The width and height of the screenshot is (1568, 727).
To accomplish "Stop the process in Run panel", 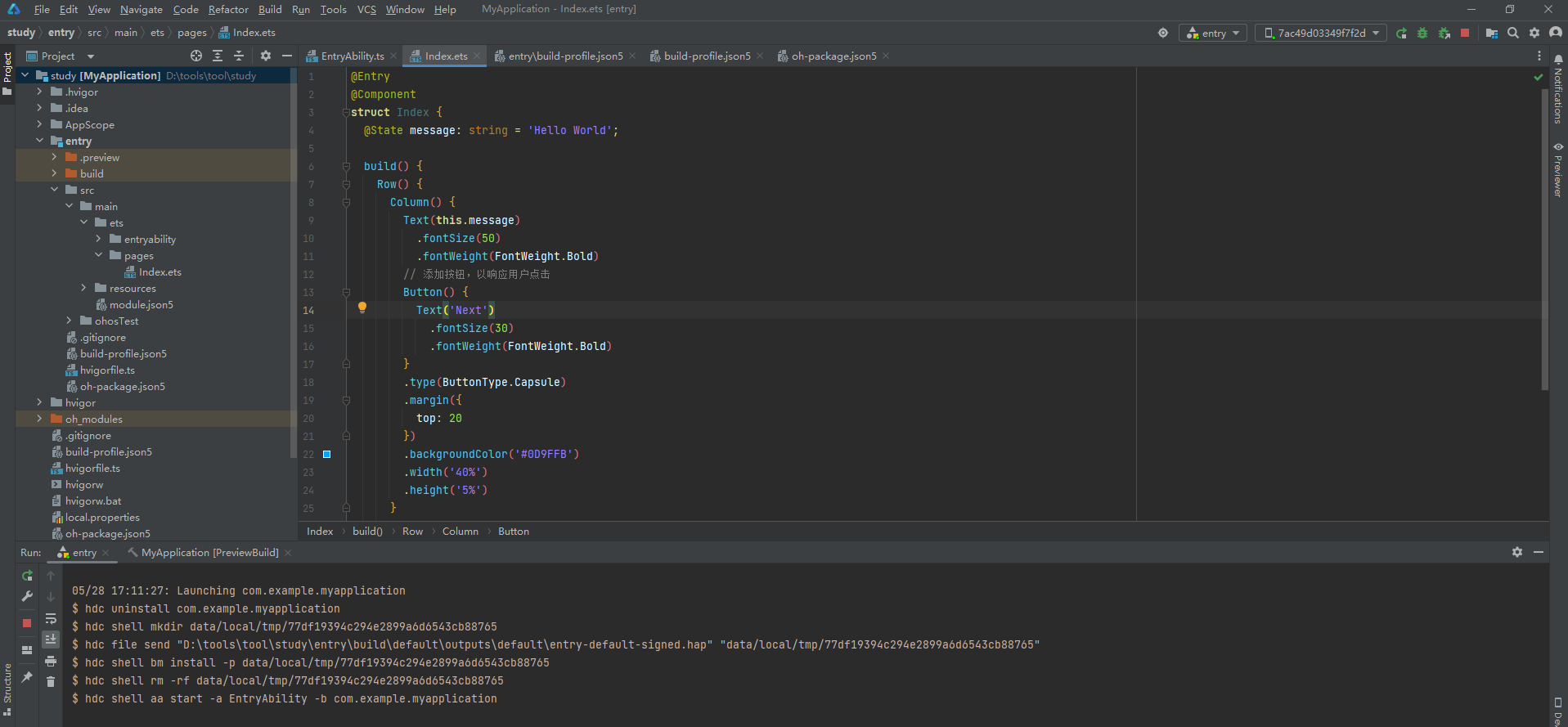I will pos(27,623).
